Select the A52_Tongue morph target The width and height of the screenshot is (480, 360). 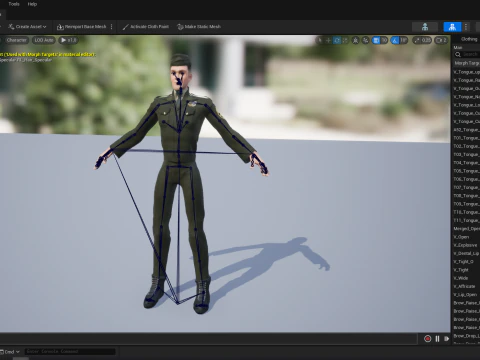pos(466,130)
